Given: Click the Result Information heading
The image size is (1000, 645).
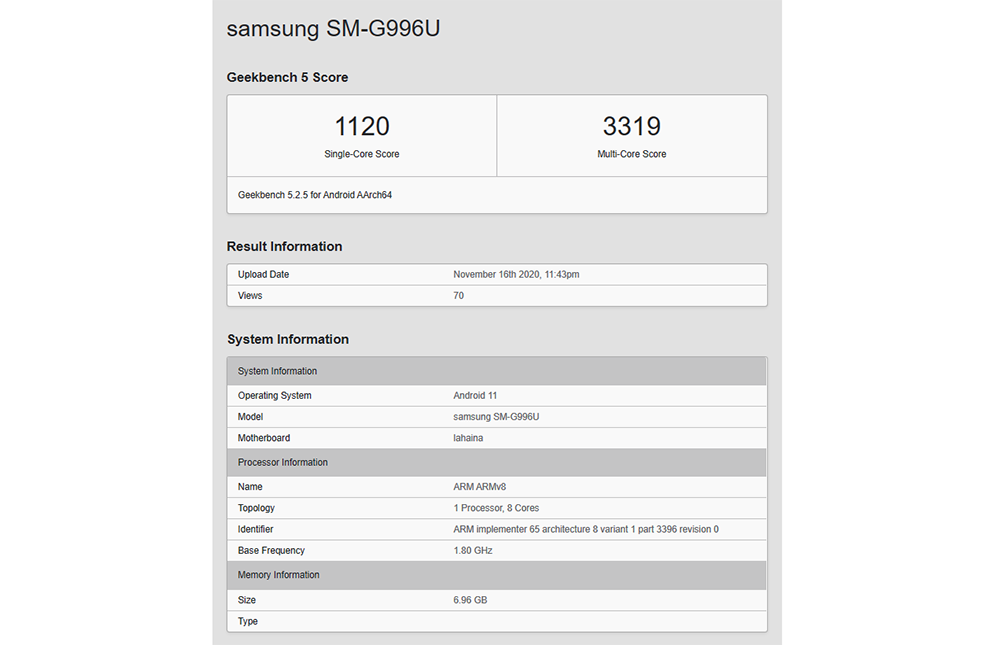Looking at the screenshot, I should point(284,246).
